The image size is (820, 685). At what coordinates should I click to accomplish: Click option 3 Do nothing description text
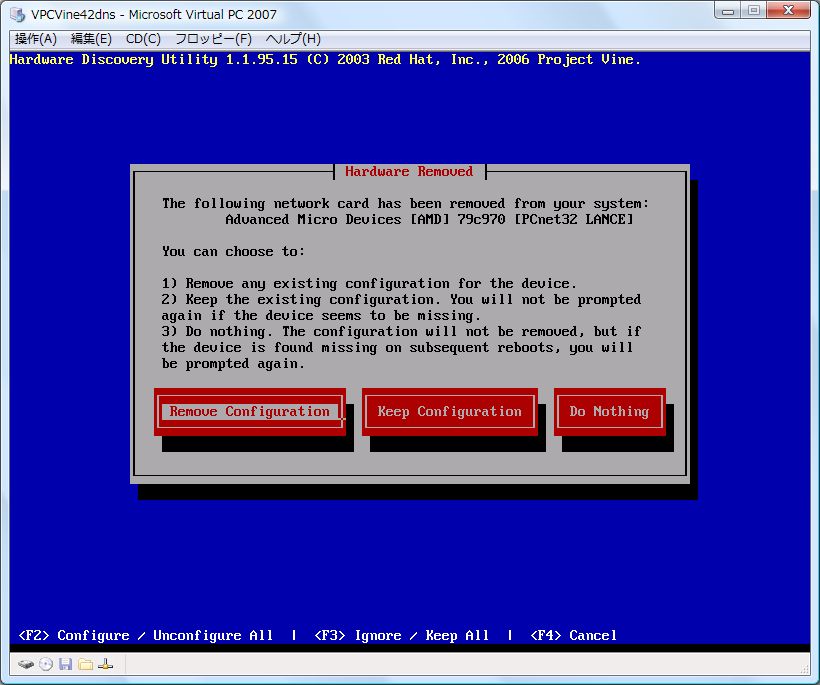pyautogui.click(x=401, y=347)
